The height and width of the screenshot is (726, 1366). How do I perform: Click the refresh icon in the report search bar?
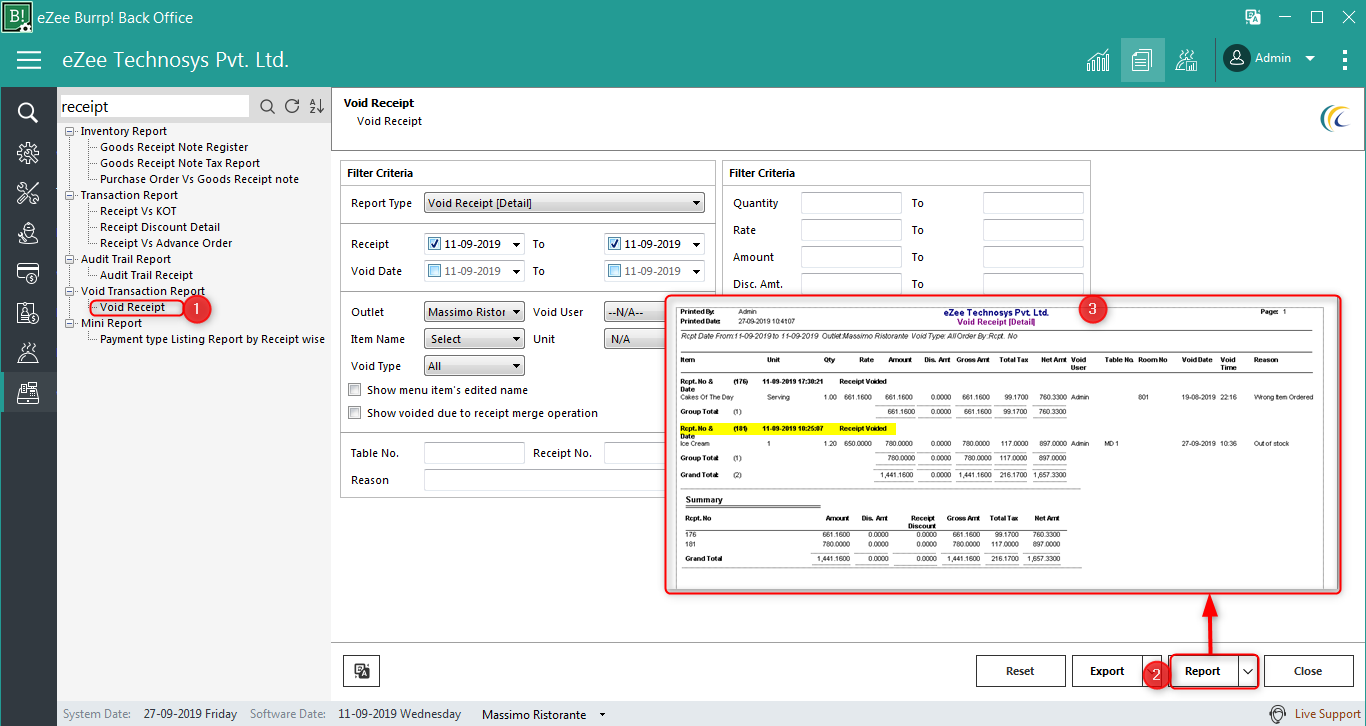coord(292,107)
